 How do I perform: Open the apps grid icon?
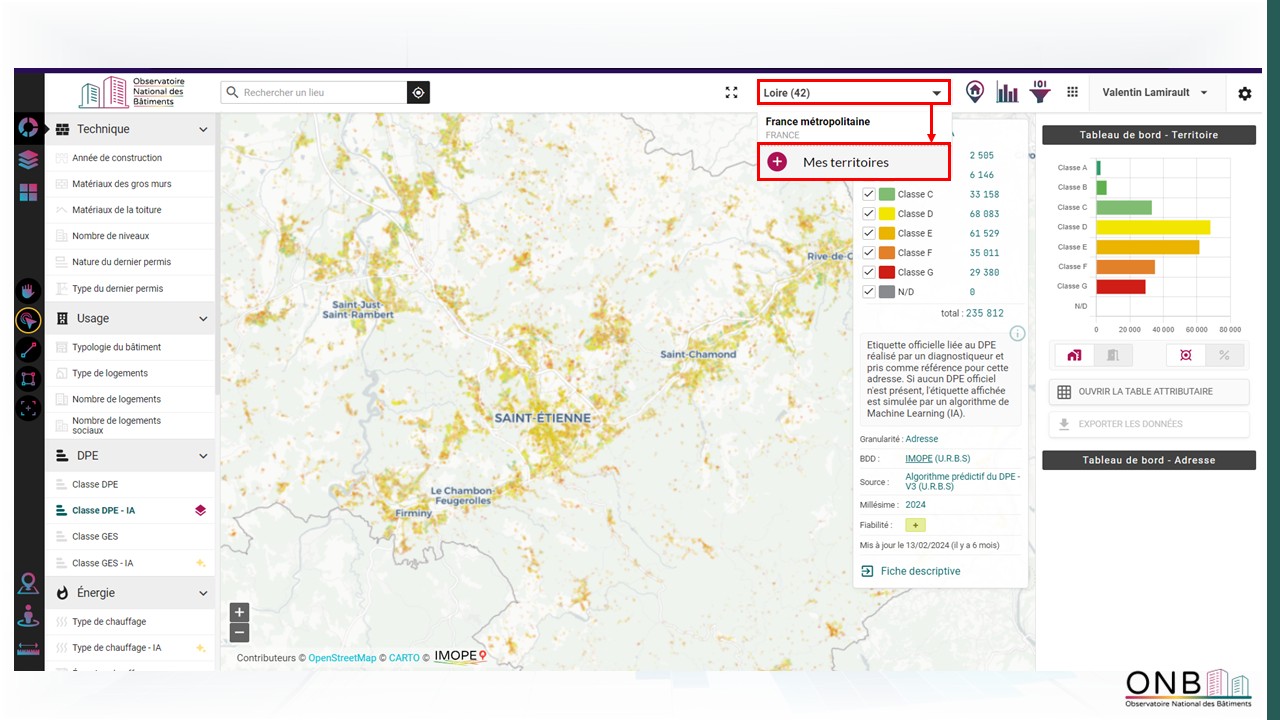tap(1072, 92)
